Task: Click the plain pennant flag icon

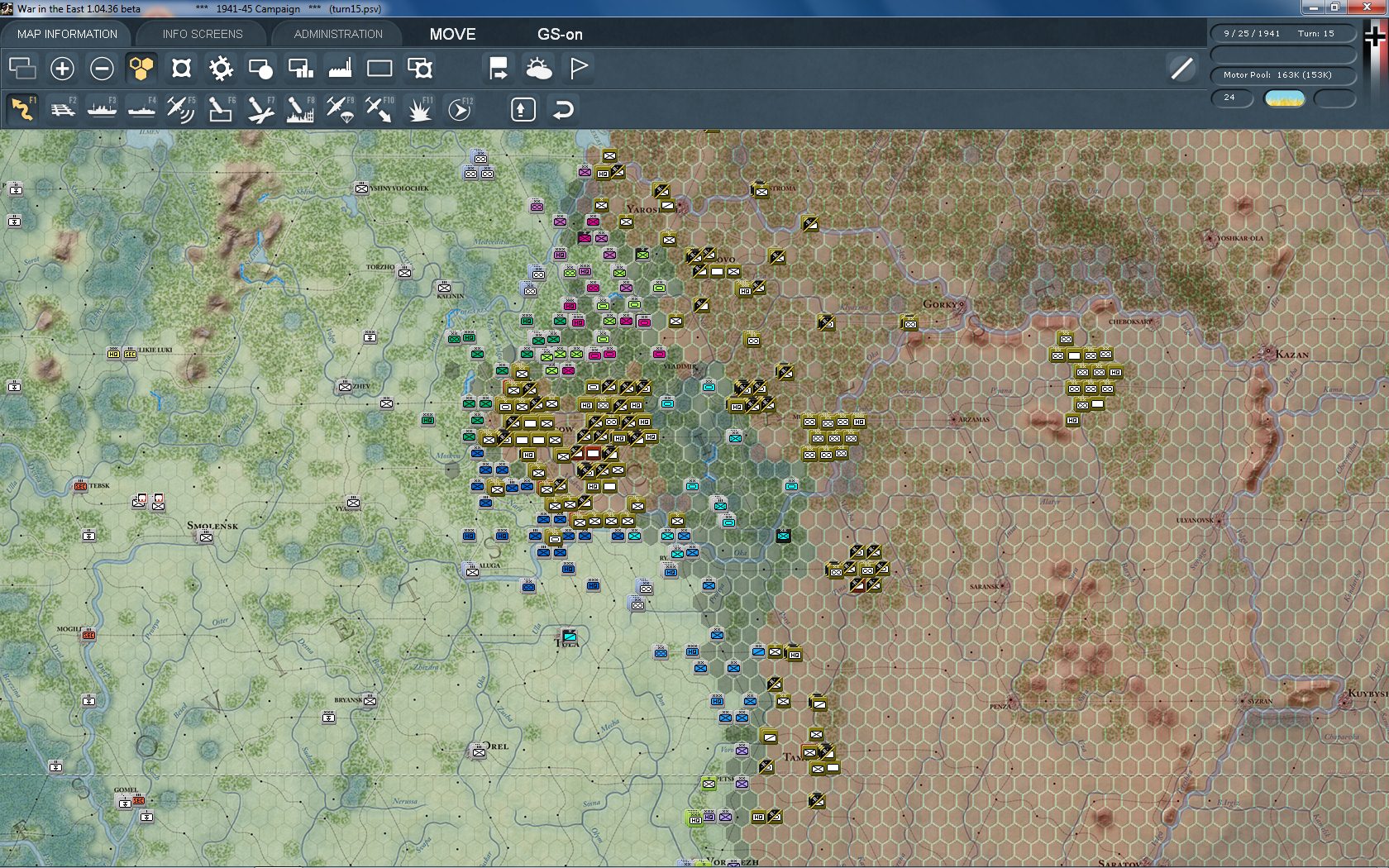Action: pos(578,68)
